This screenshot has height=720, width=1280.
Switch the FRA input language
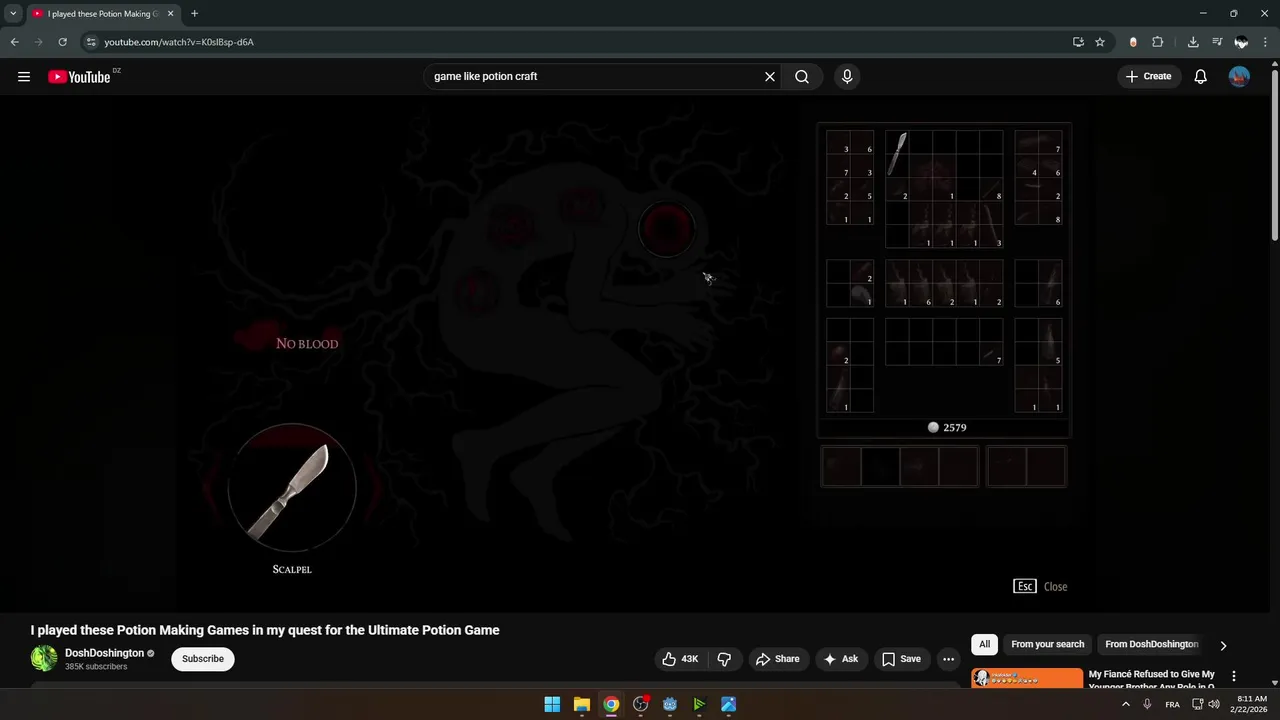tap(1173, 705)
